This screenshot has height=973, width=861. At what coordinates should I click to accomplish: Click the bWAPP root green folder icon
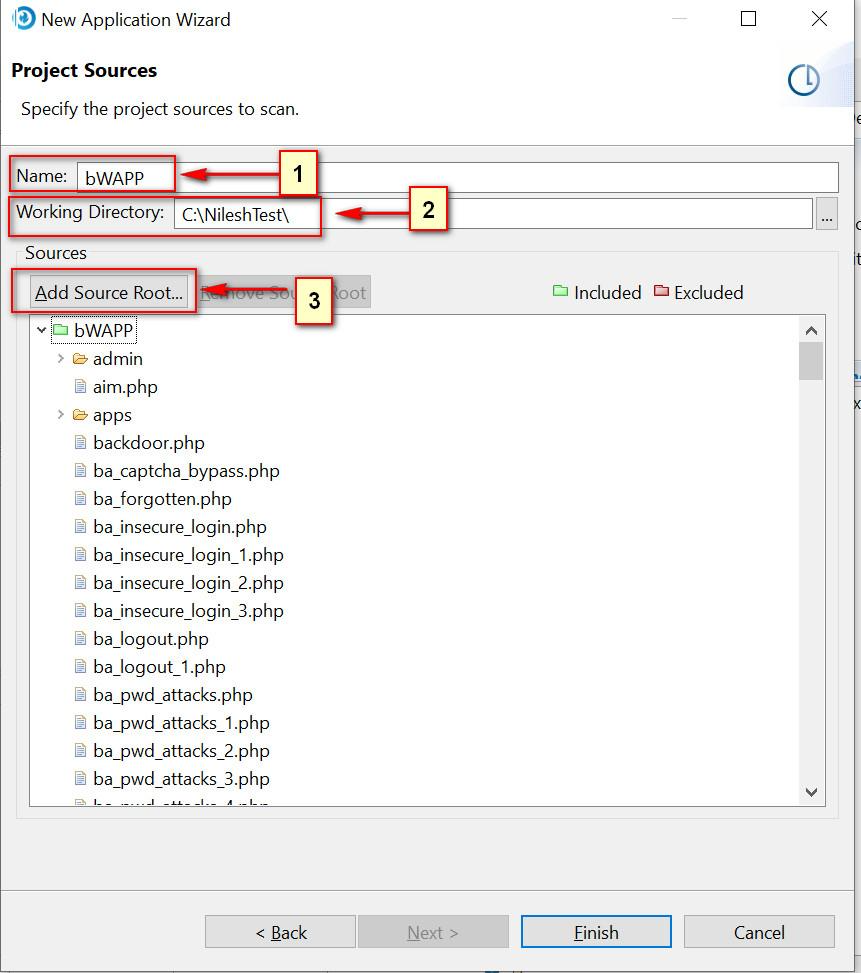63,329
